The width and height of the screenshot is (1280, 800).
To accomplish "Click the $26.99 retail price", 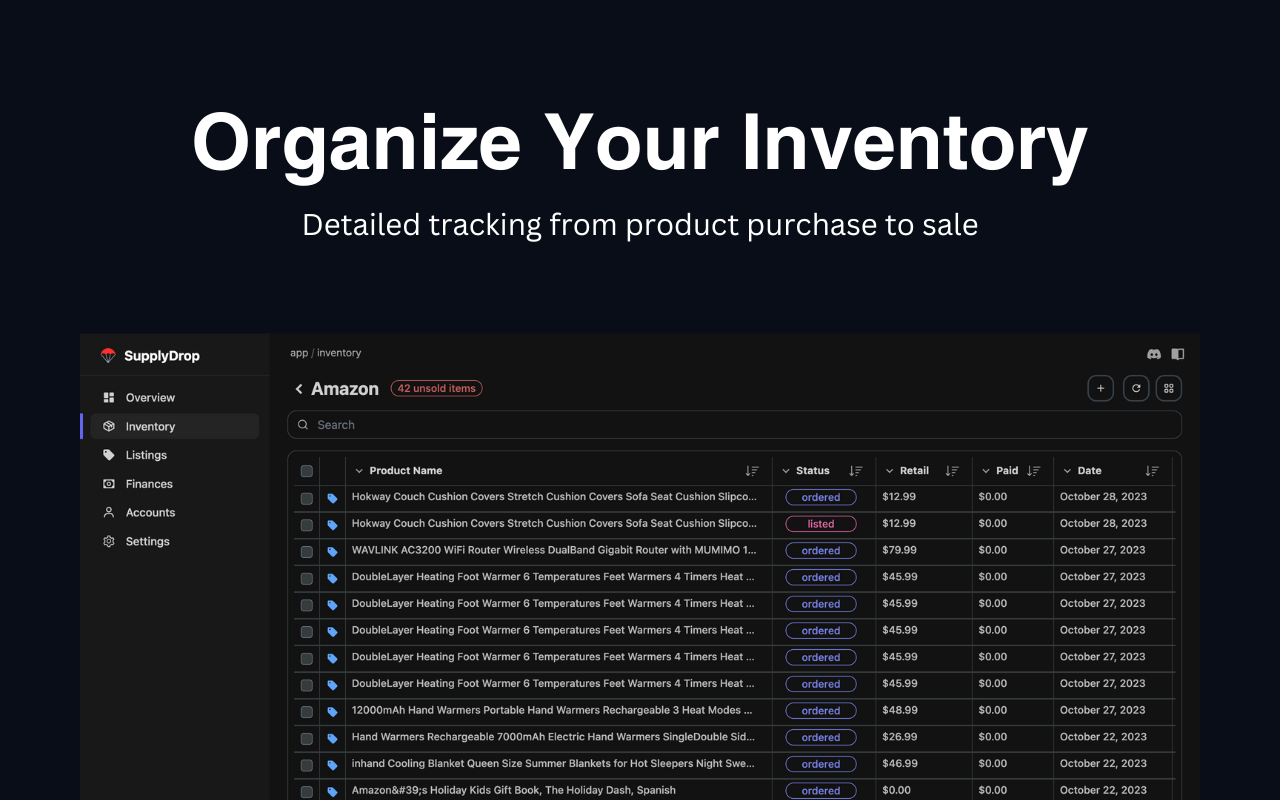I will [x=900, y=737].
